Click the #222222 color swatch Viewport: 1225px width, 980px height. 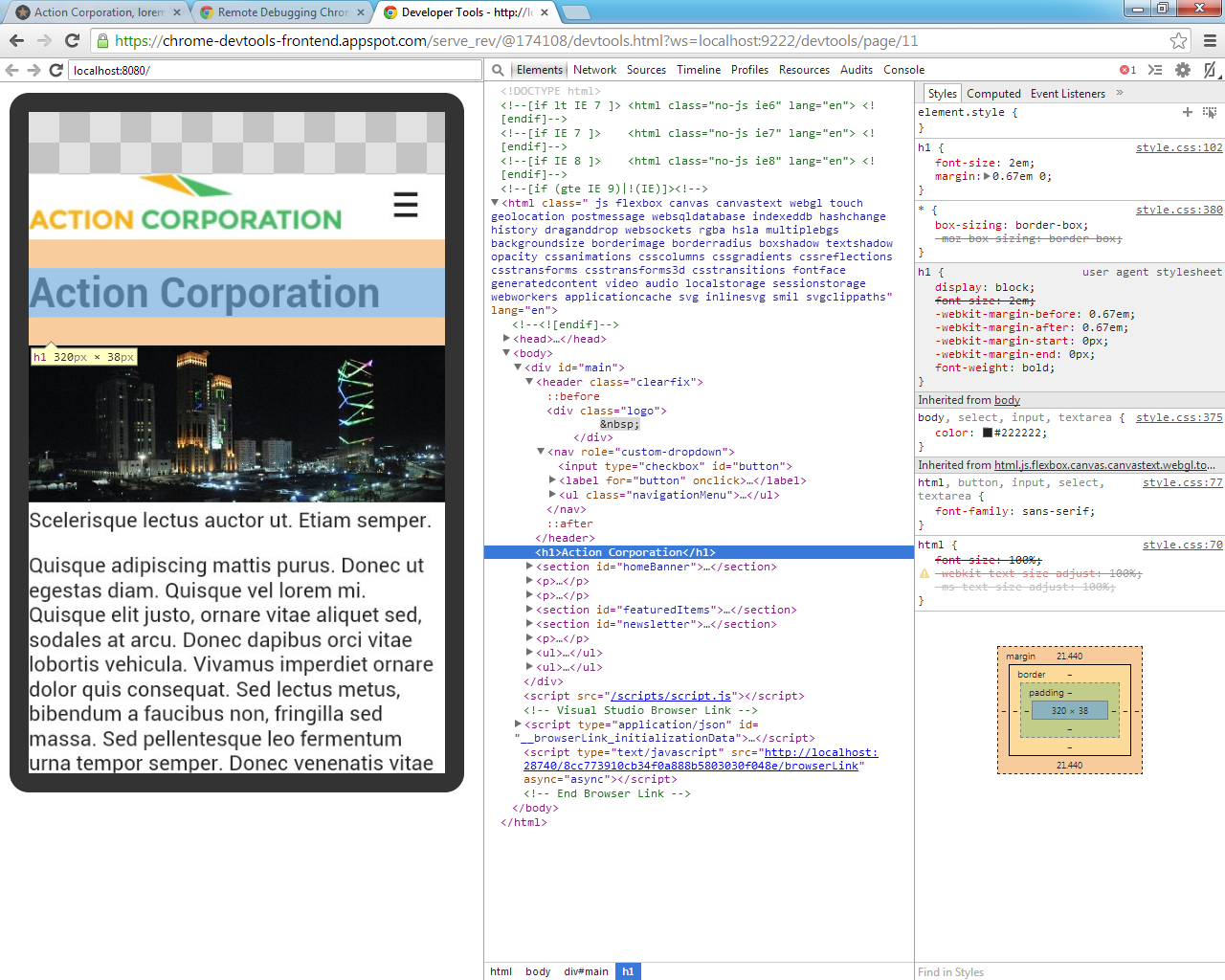point(988,433)
